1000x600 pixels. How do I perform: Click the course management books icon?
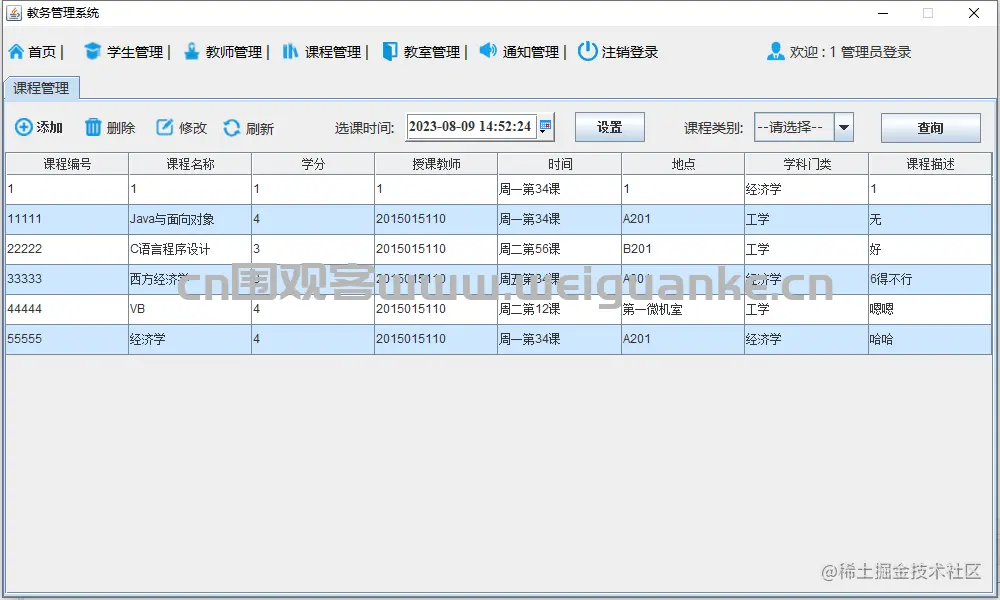(x=290, y=51)
